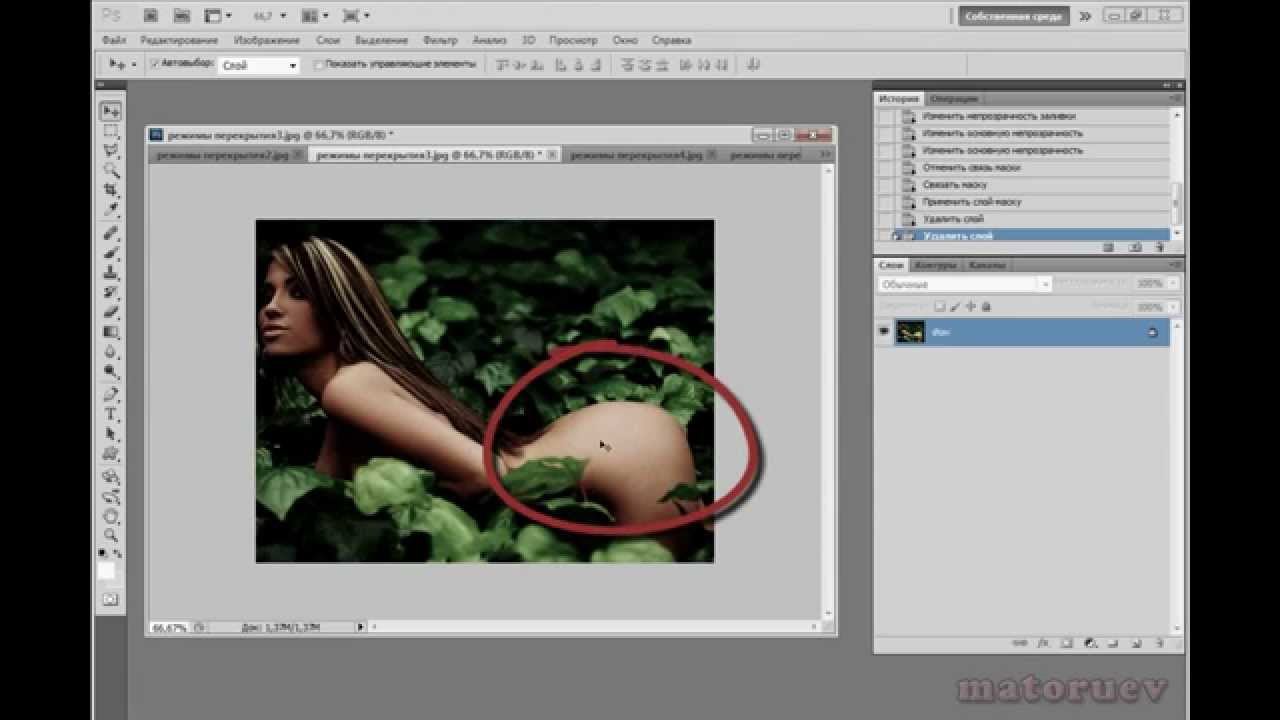Select the Quick Selection tool
This screenshot has height=720, width=1280.
pos(111,170)
